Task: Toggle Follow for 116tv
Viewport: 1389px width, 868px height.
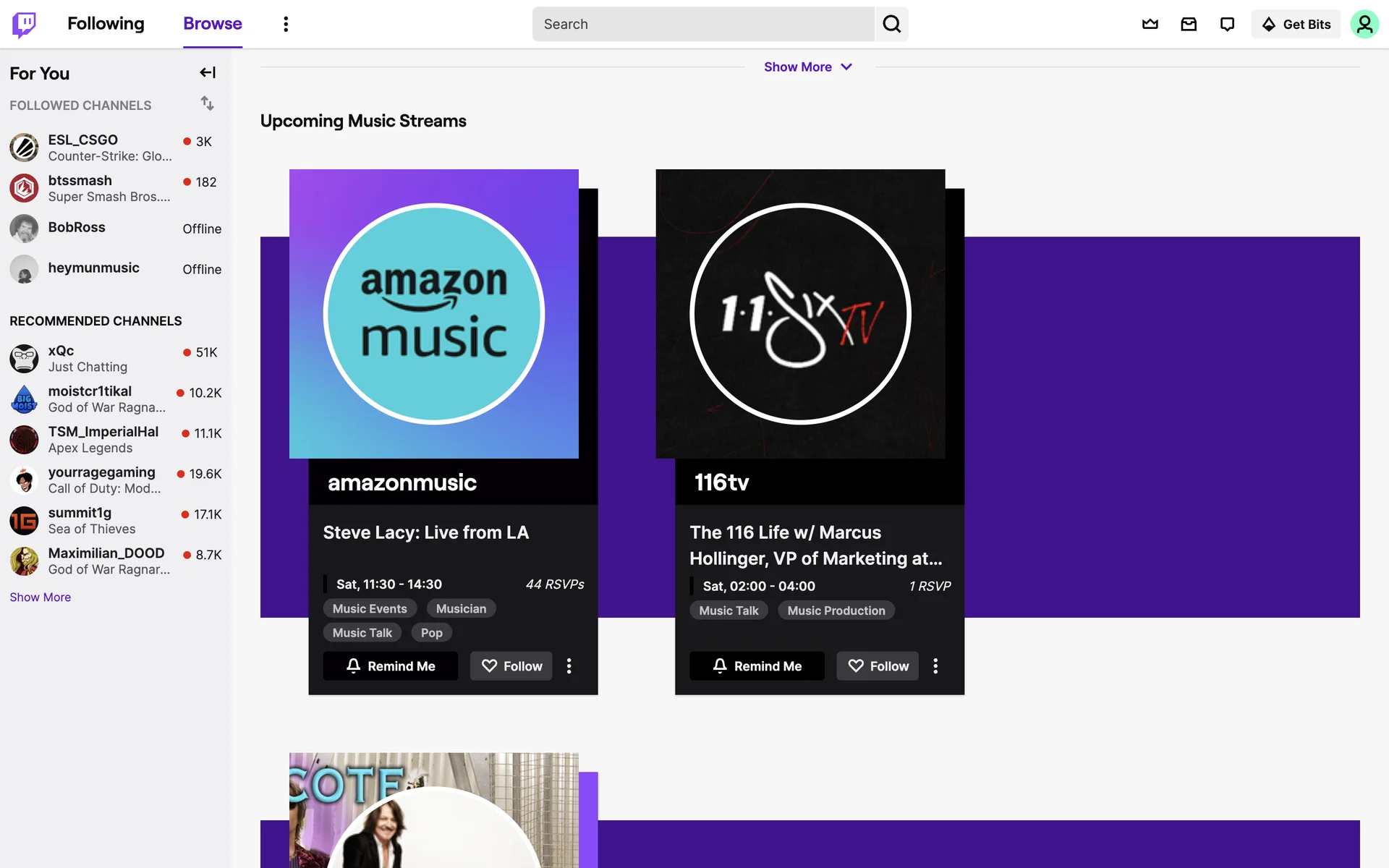Action: coord(878,665)
